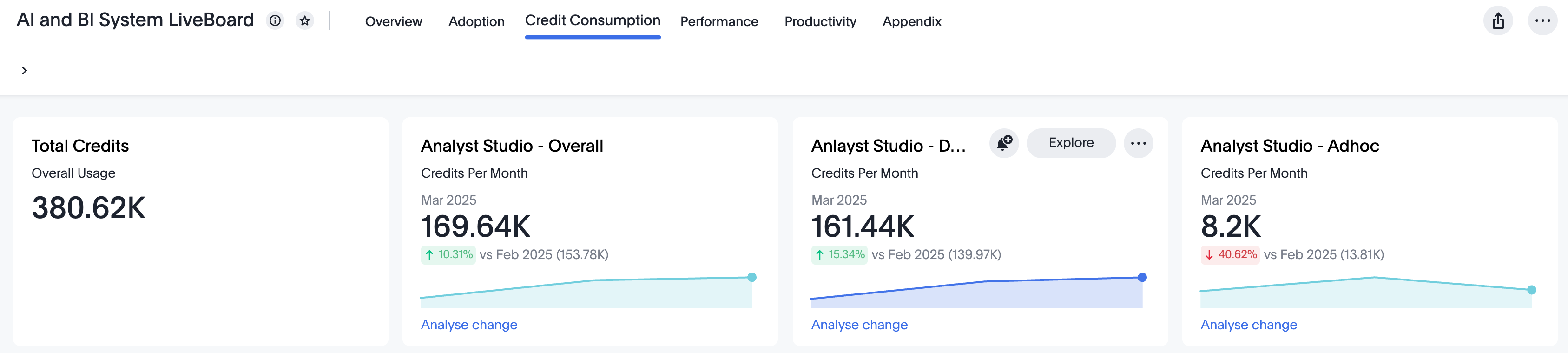The height and width of the screenshot is (353, 1568).
Task: Click the share icon at top right
Action: coord(1498,21)
